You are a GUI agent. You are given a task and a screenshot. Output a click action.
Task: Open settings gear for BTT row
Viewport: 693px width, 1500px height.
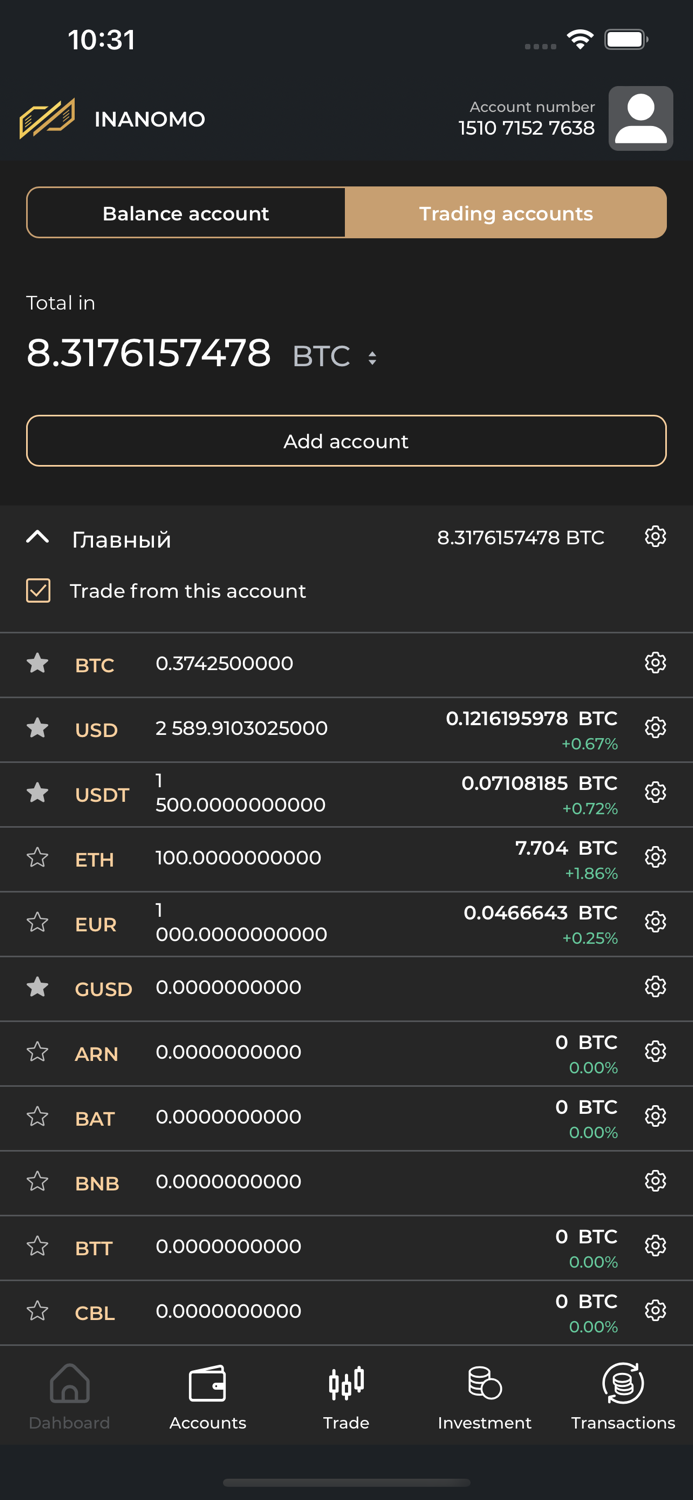[655, 1246]
